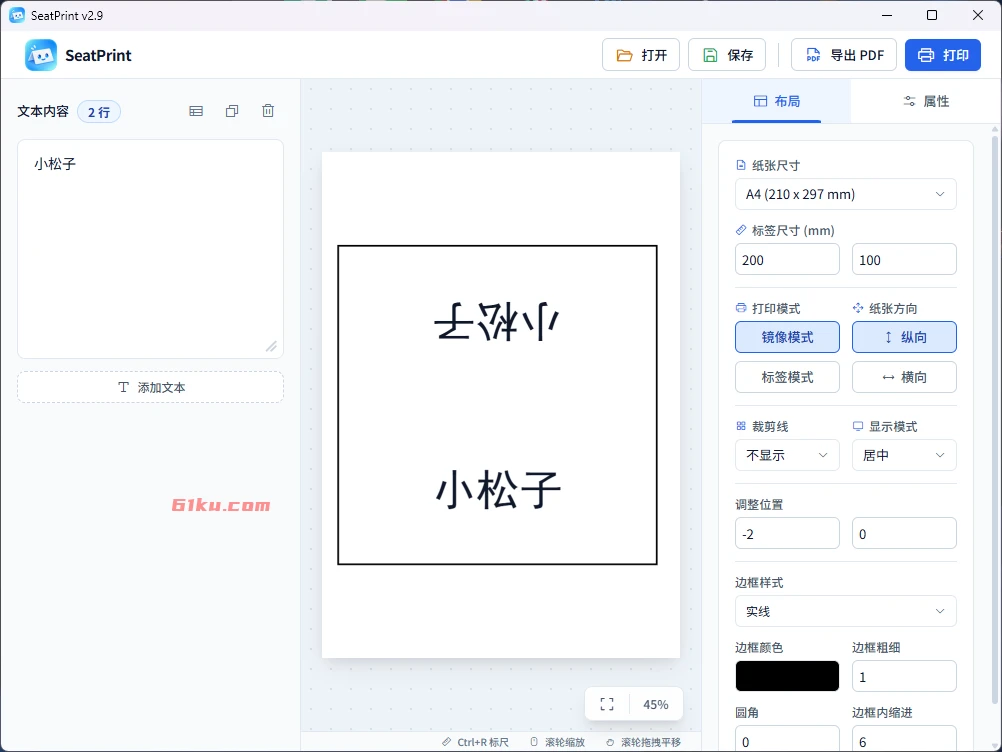This screenshot has height=752, width=1002.
Task: Click the position field showing 0
Action: click(x=904, y=533)
